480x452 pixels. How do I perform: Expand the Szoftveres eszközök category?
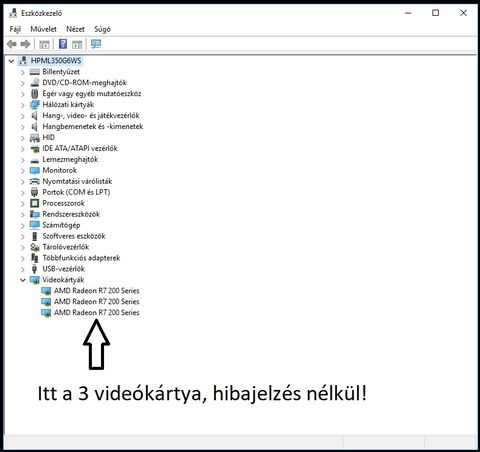[23, 236]
